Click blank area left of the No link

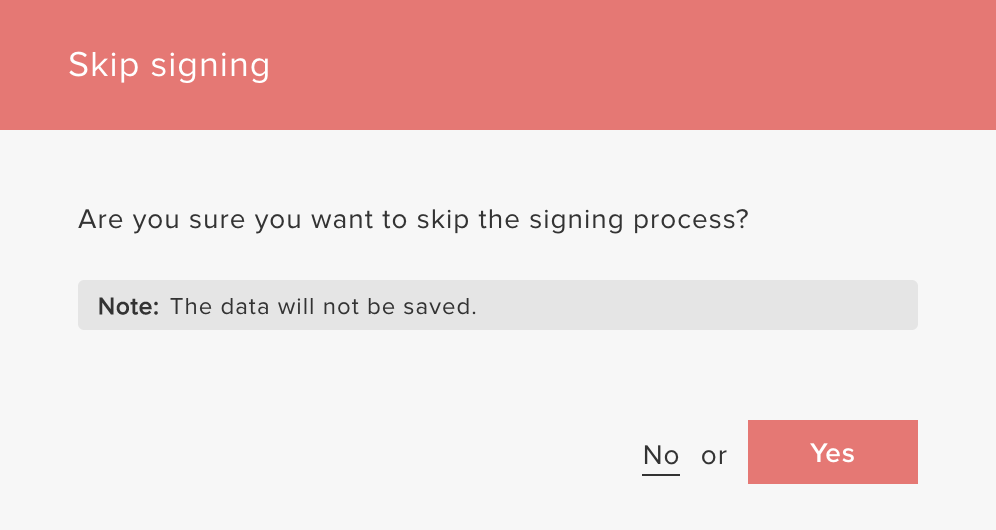(x=400, y=455)
